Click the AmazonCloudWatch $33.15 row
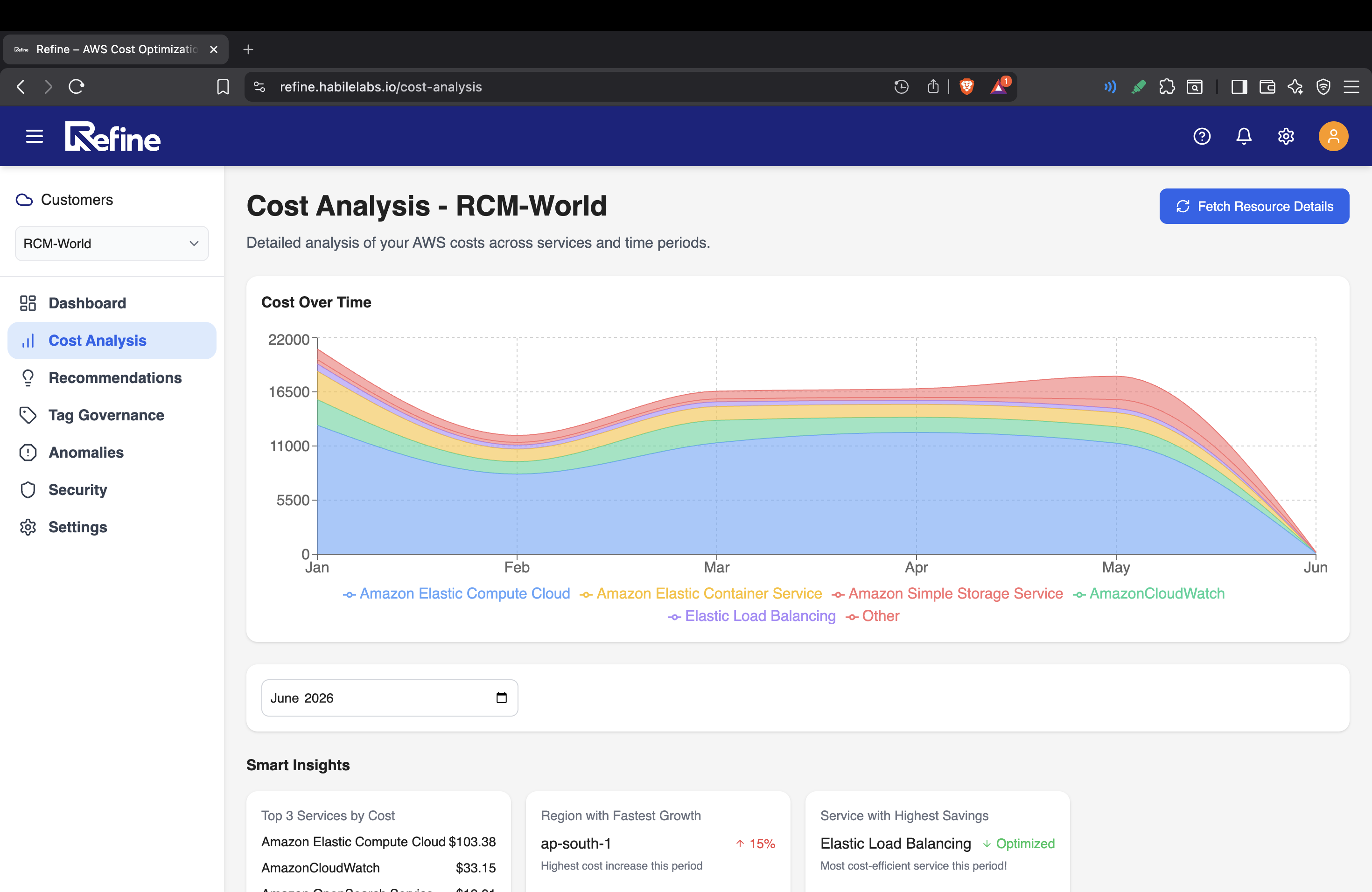 (x=378, y=868)
